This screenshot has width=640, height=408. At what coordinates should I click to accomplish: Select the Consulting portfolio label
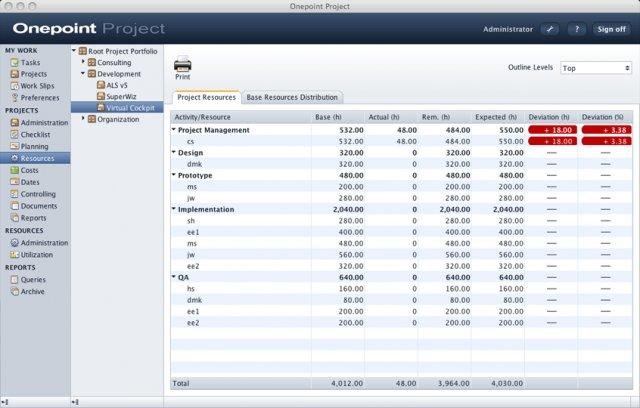pyautogui.click(x=114, y=62)
